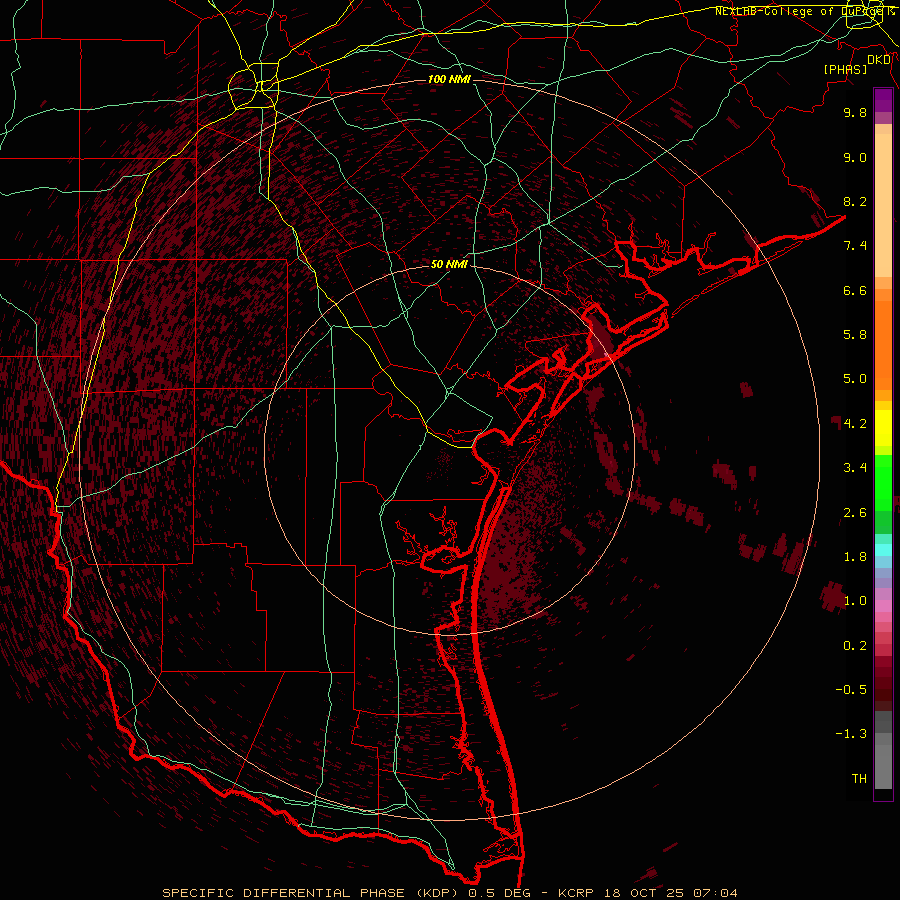The width and height of the screenshot is (900, 900).
Task: Click the 1.8 value on the color scale
Action: click(855, 557)
